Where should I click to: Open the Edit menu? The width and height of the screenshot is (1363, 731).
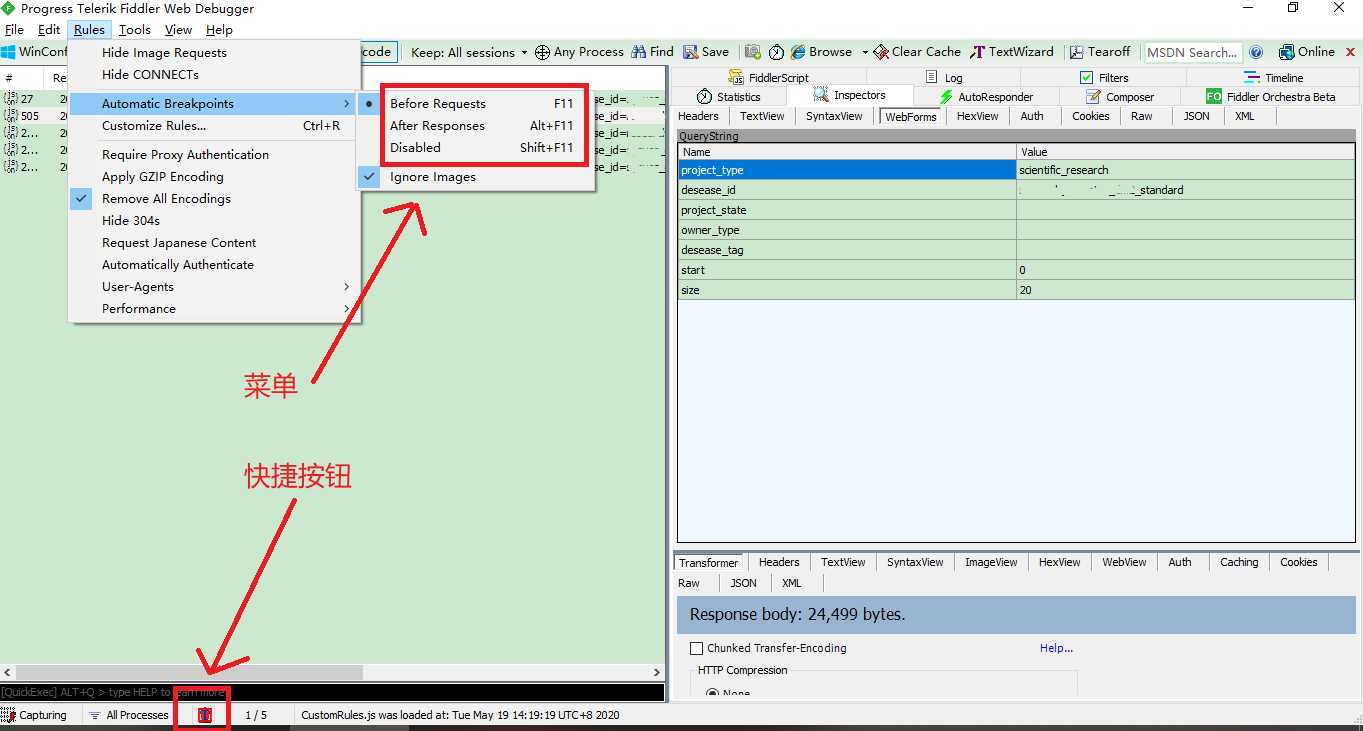[49, 30]
